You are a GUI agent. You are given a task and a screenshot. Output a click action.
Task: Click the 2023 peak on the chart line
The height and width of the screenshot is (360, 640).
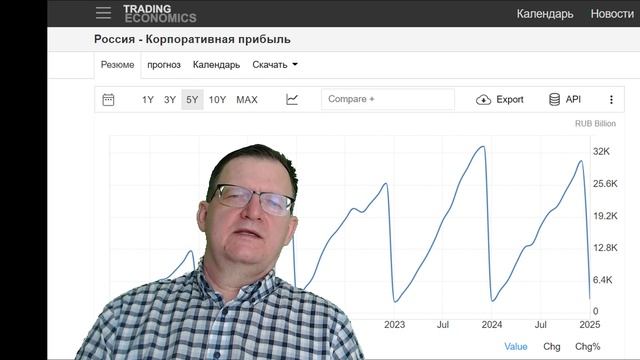pyautogui.click(x=484, y=147)
